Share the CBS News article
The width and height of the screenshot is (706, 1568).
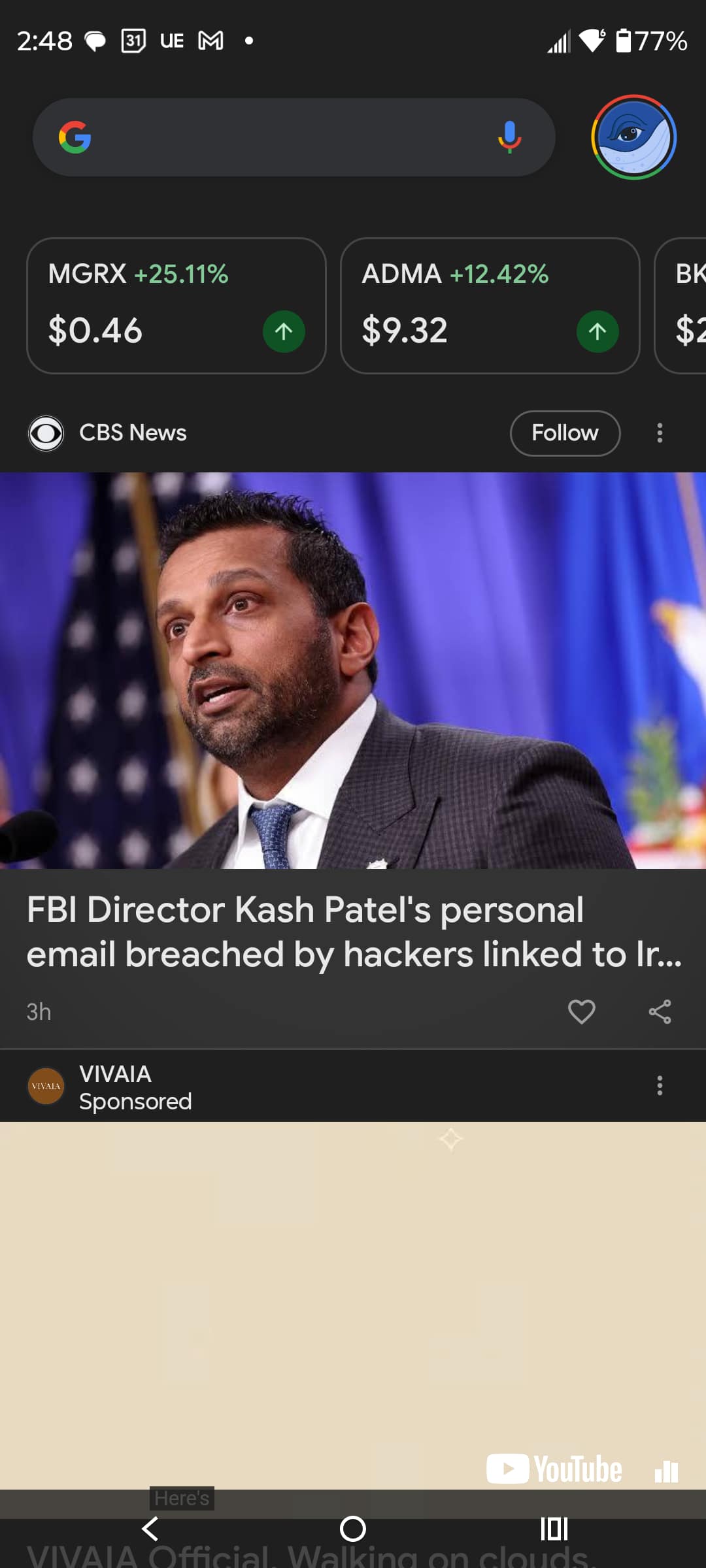(x=660, y=1011)
